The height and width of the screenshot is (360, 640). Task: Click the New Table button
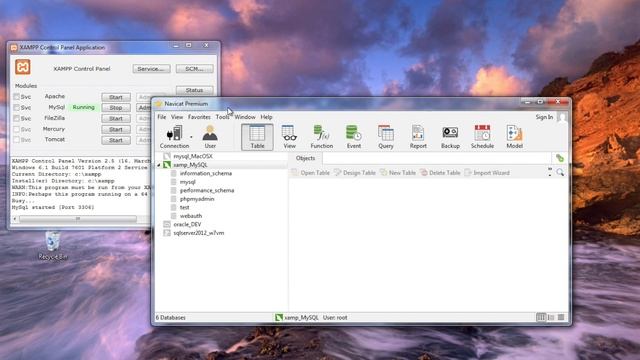click(x=398, y=173)
